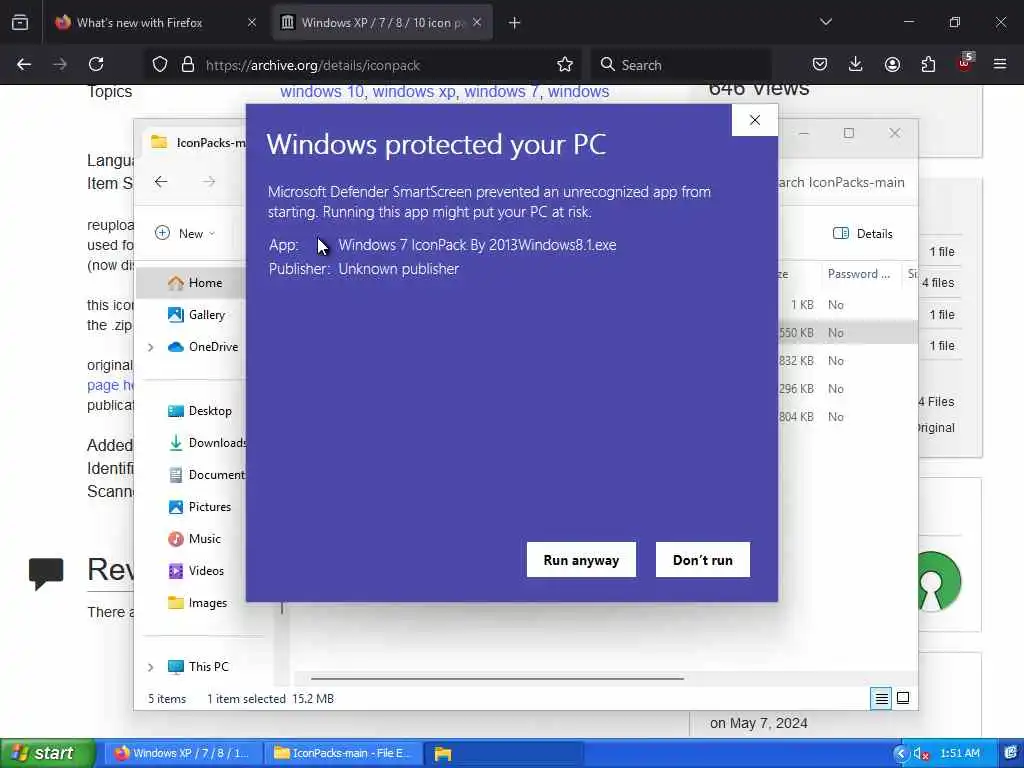Screen dimensions: 1024x768
Task: Close the Windows XP icon pack tab
Action: click(477, 23)
